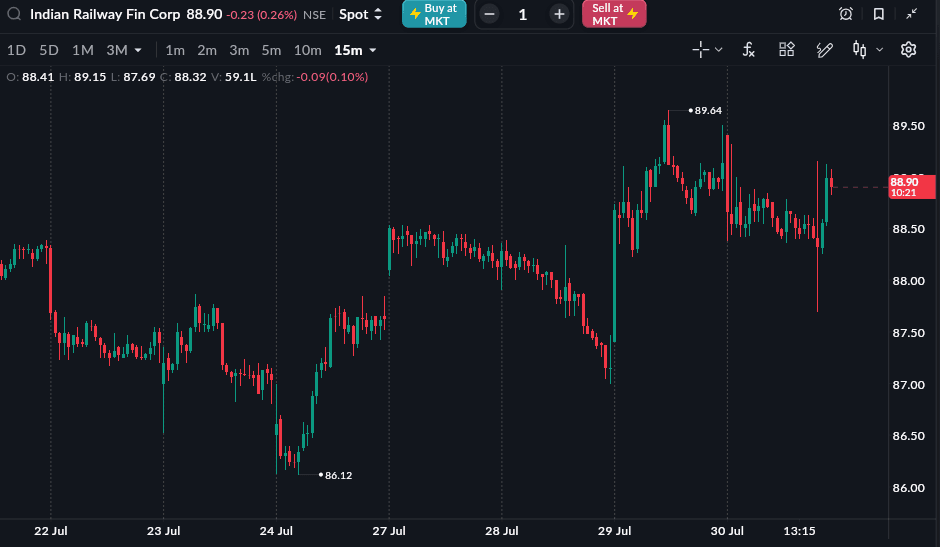Image resolution: width=940 pixels, height=547 pixels.
Task: Set a price alert with the alarm clock icon
Action: (846, 14)
